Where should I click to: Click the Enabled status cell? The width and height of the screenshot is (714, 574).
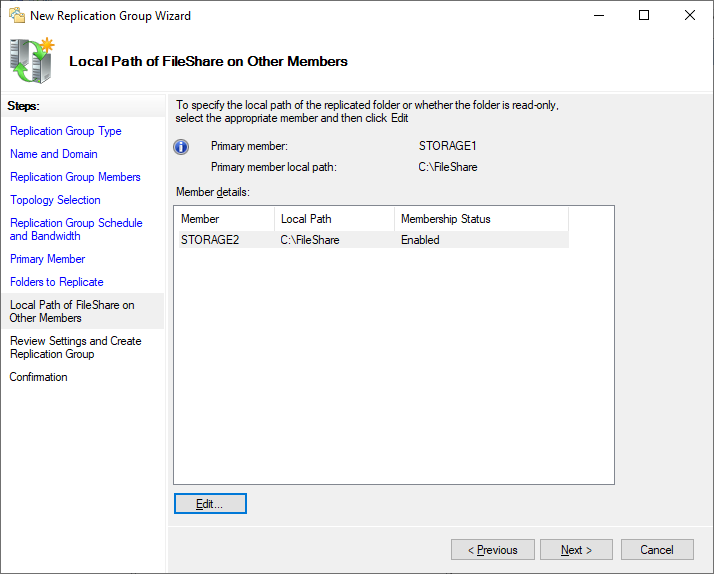click(420, 240)
